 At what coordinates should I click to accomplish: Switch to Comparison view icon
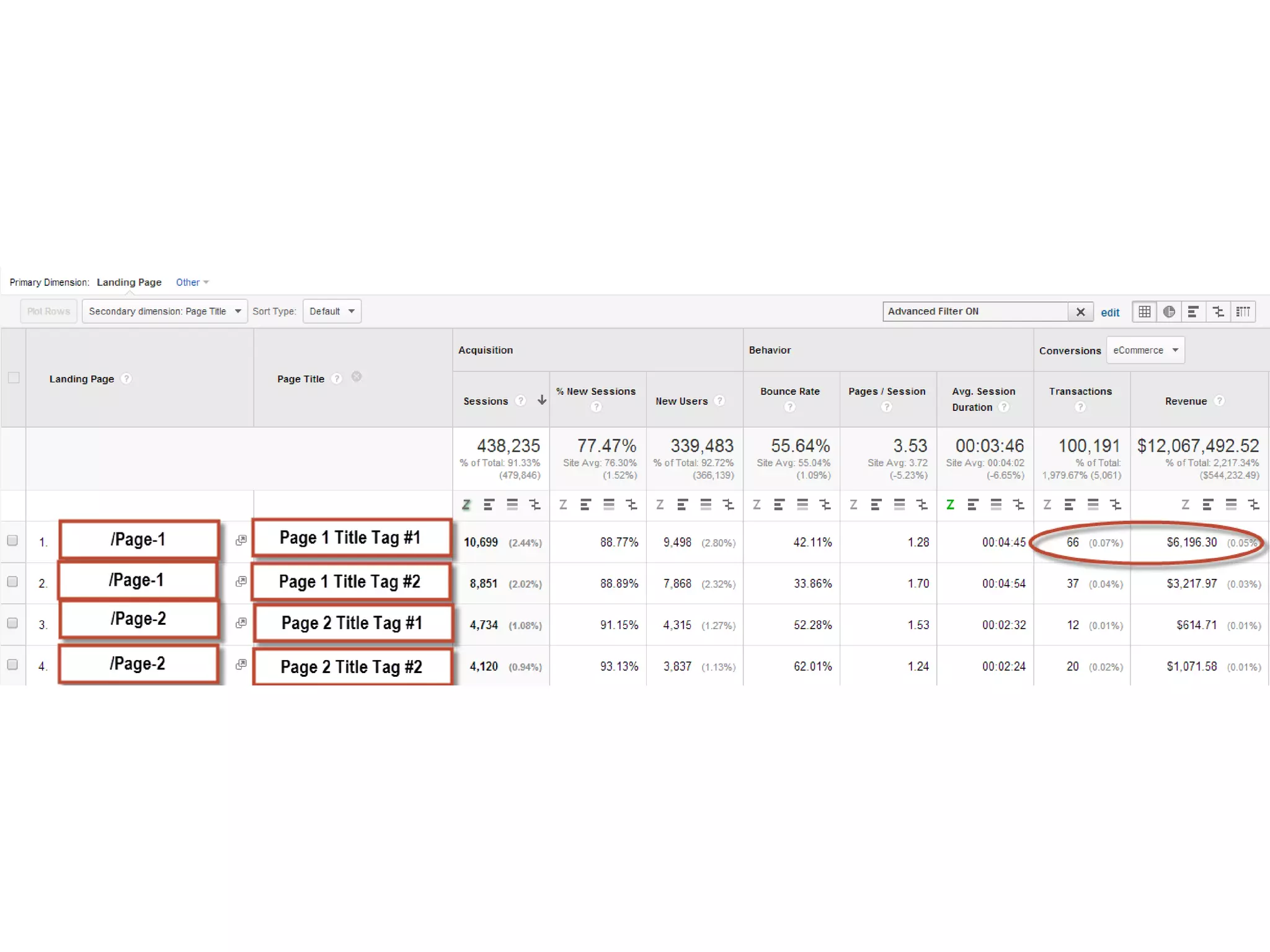pos(1218,312)
